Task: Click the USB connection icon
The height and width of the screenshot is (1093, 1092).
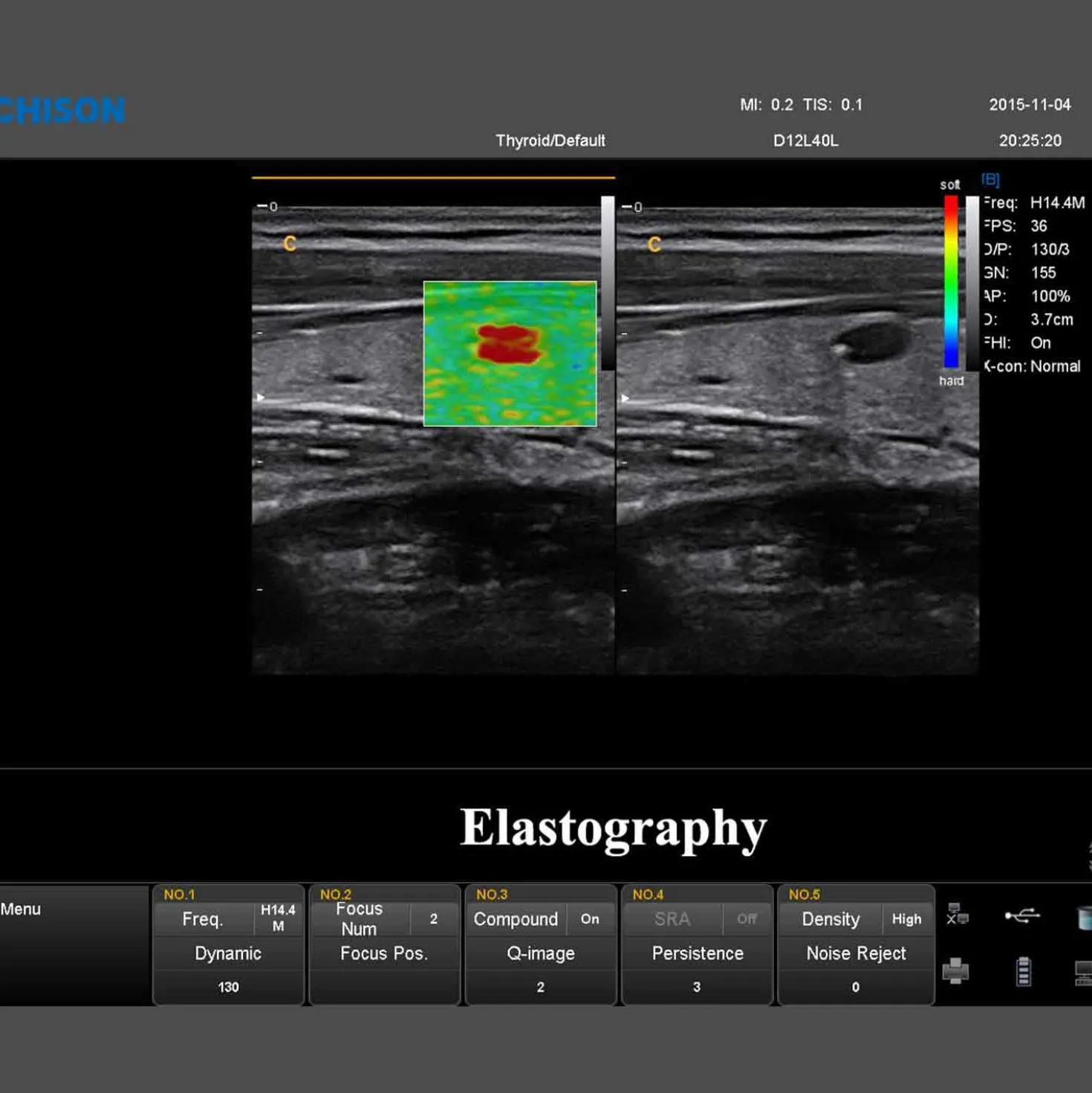Action: [1023, 915]
